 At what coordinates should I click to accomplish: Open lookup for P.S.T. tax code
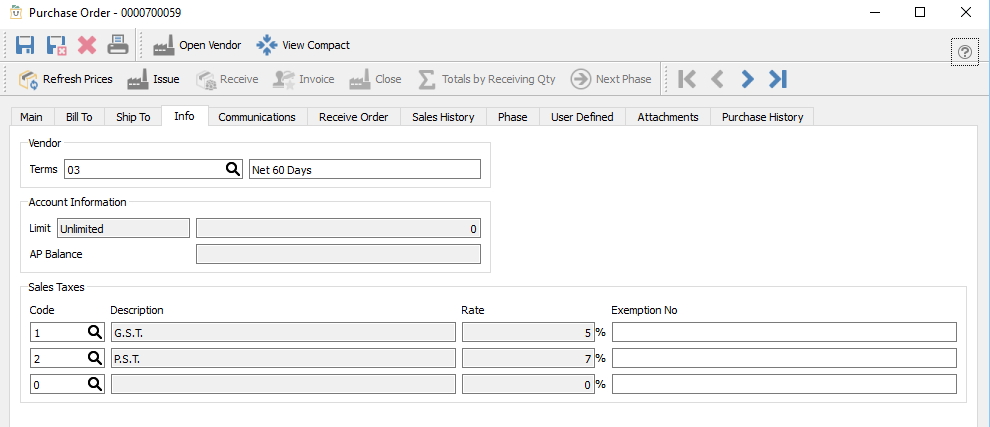click(x=95, y=358)
